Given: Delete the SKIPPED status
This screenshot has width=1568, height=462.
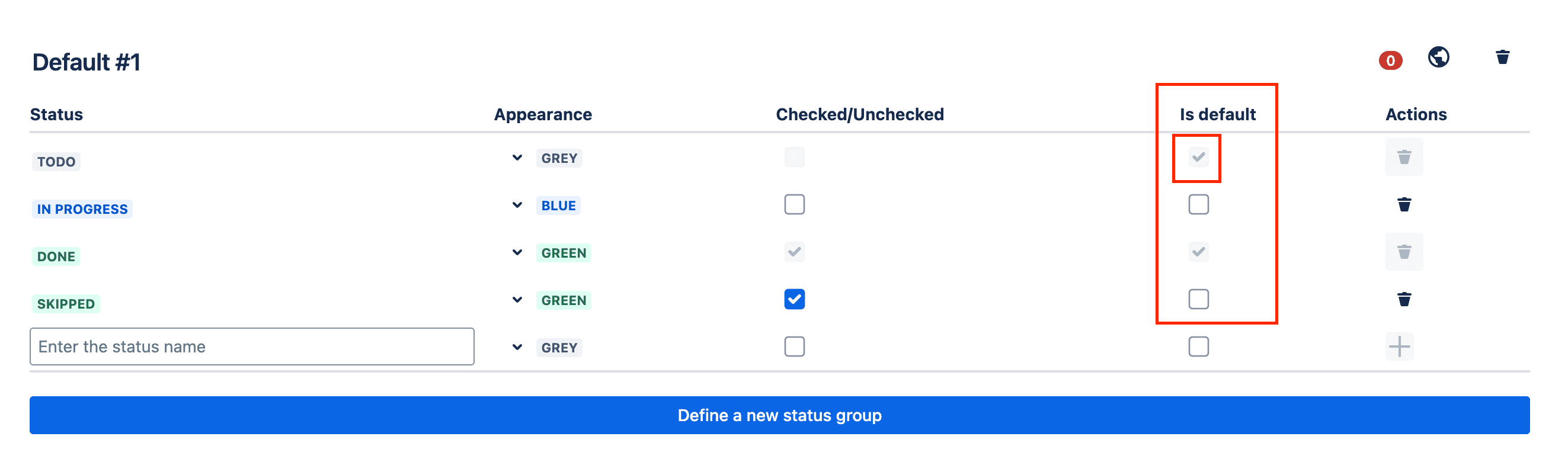Looking at the screenshot, I should pos(1404,299).
